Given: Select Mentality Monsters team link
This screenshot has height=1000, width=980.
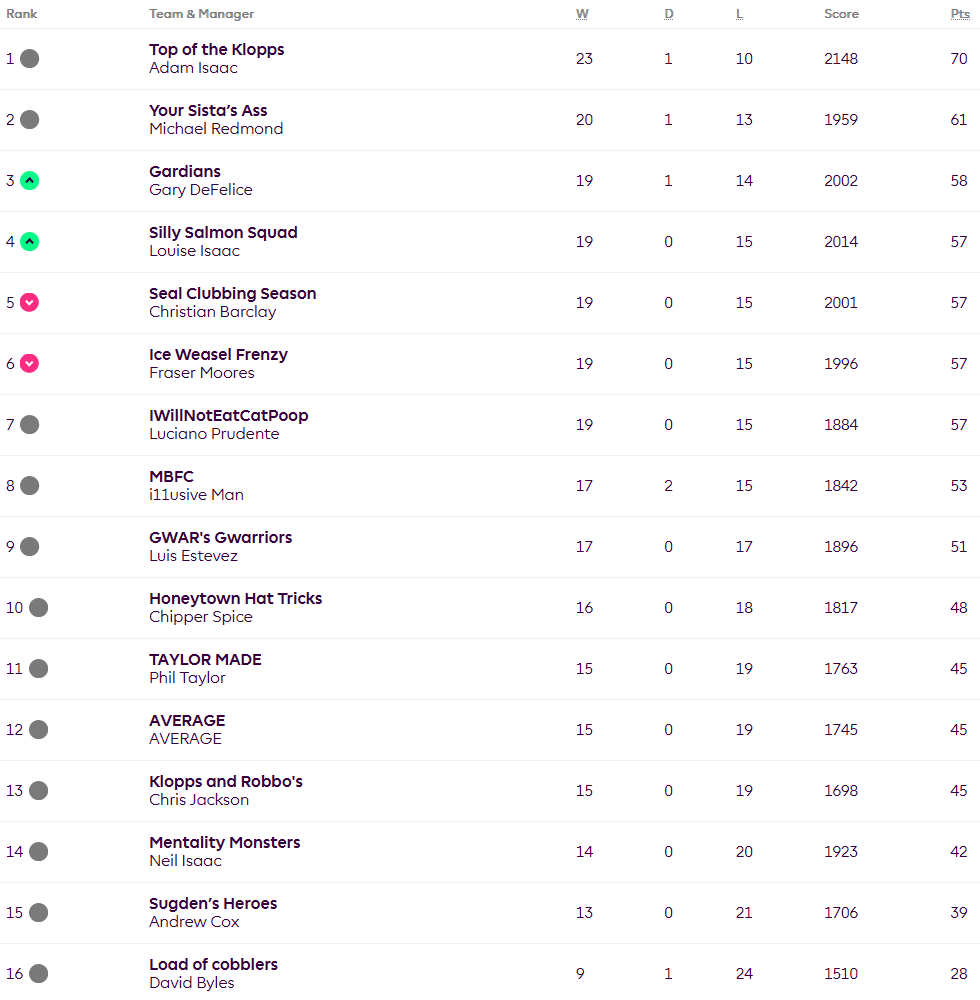Looking at the screenshot, I should click(x=224, y=843).
